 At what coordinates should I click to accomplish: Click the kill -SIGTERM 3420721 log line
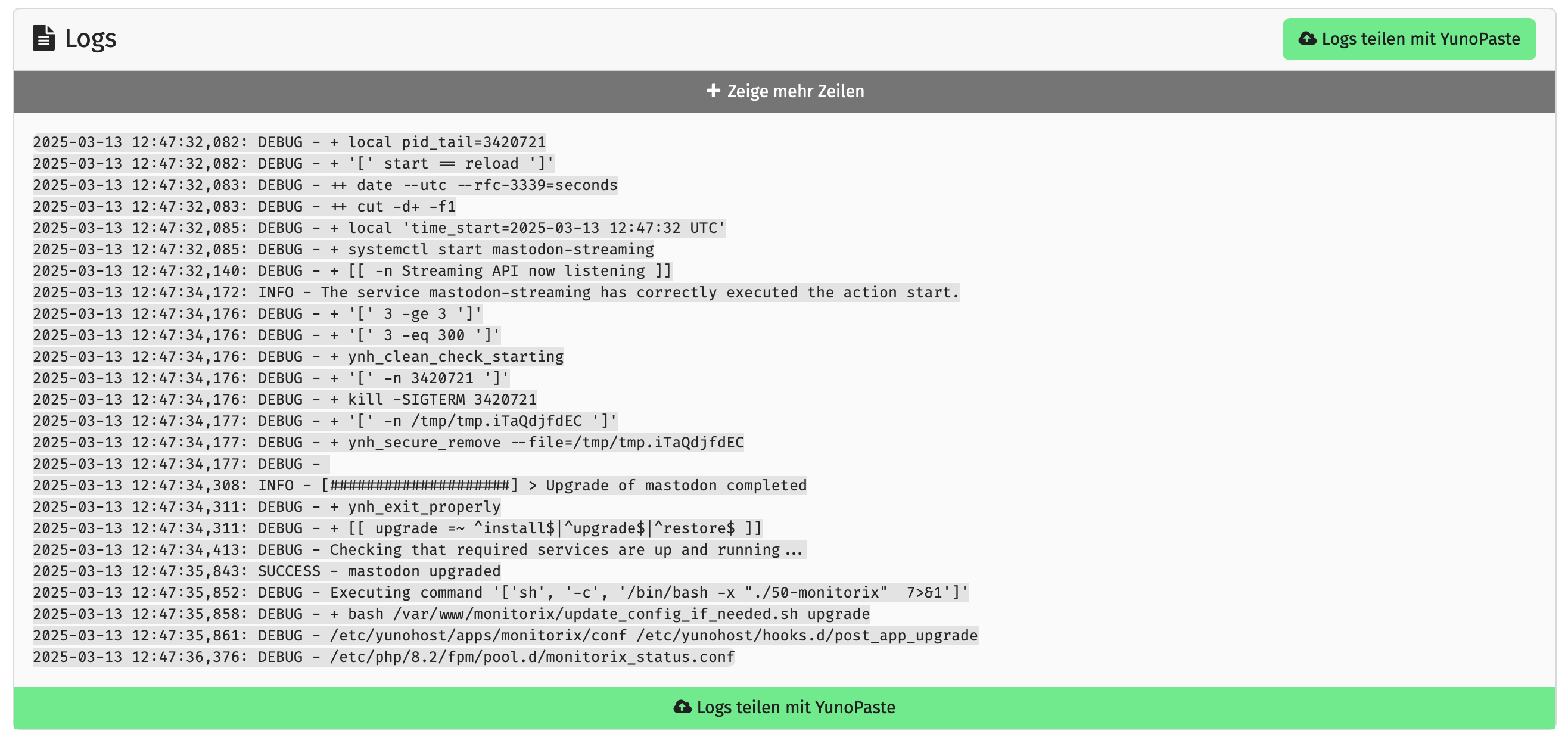tap(285, 399)
